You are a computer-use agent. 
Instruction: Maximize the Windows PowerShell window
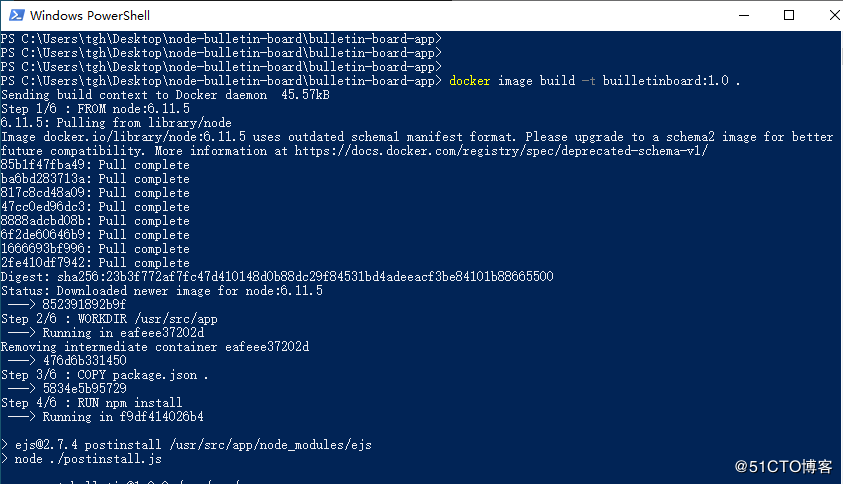(789, 15)
